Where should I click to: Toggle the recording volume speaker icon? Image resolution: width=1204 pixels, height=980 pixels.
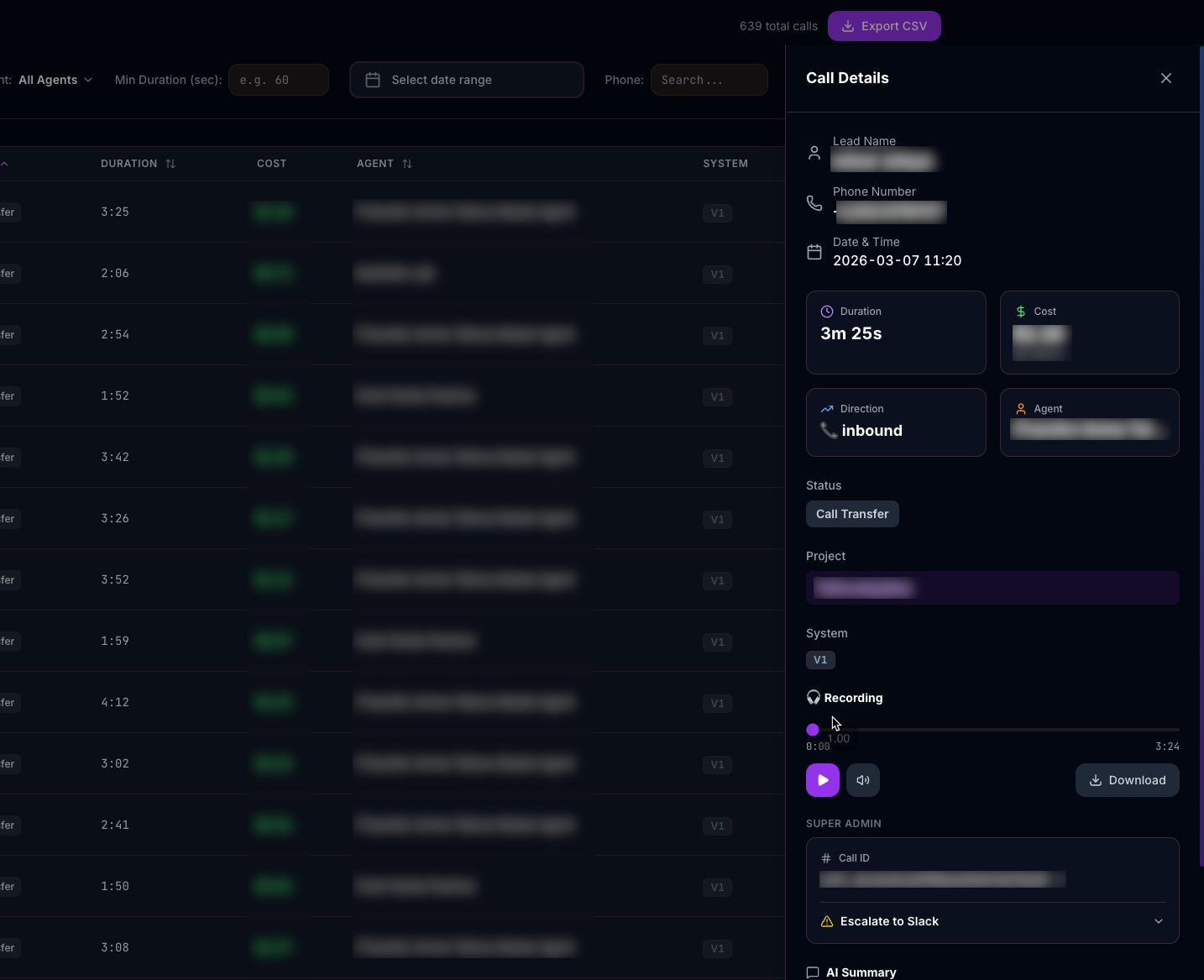(863, 780)
